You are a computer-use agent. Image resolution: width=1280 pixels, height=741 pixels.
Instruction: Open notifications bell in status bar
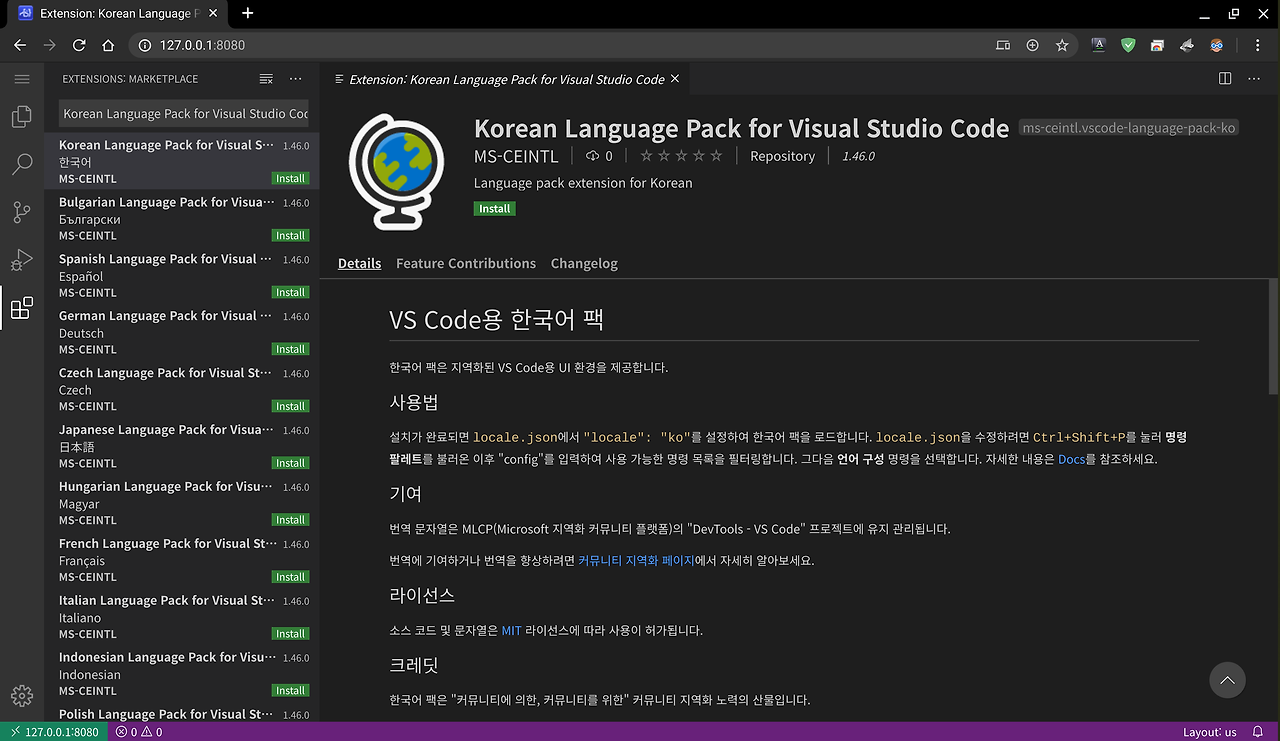(1258, 732)
